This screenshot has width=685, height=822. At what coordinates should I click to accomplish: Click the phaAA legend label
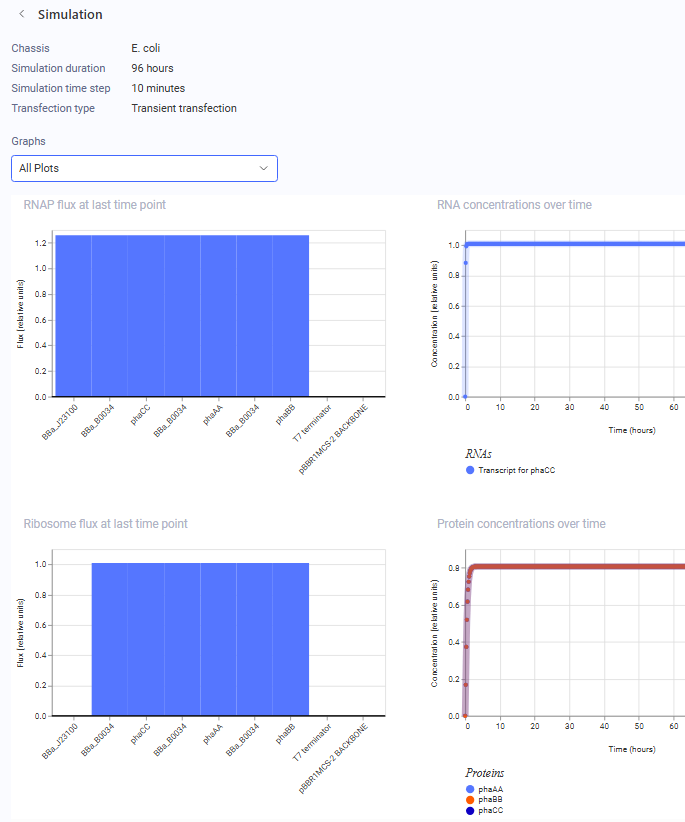click(490, 789)
